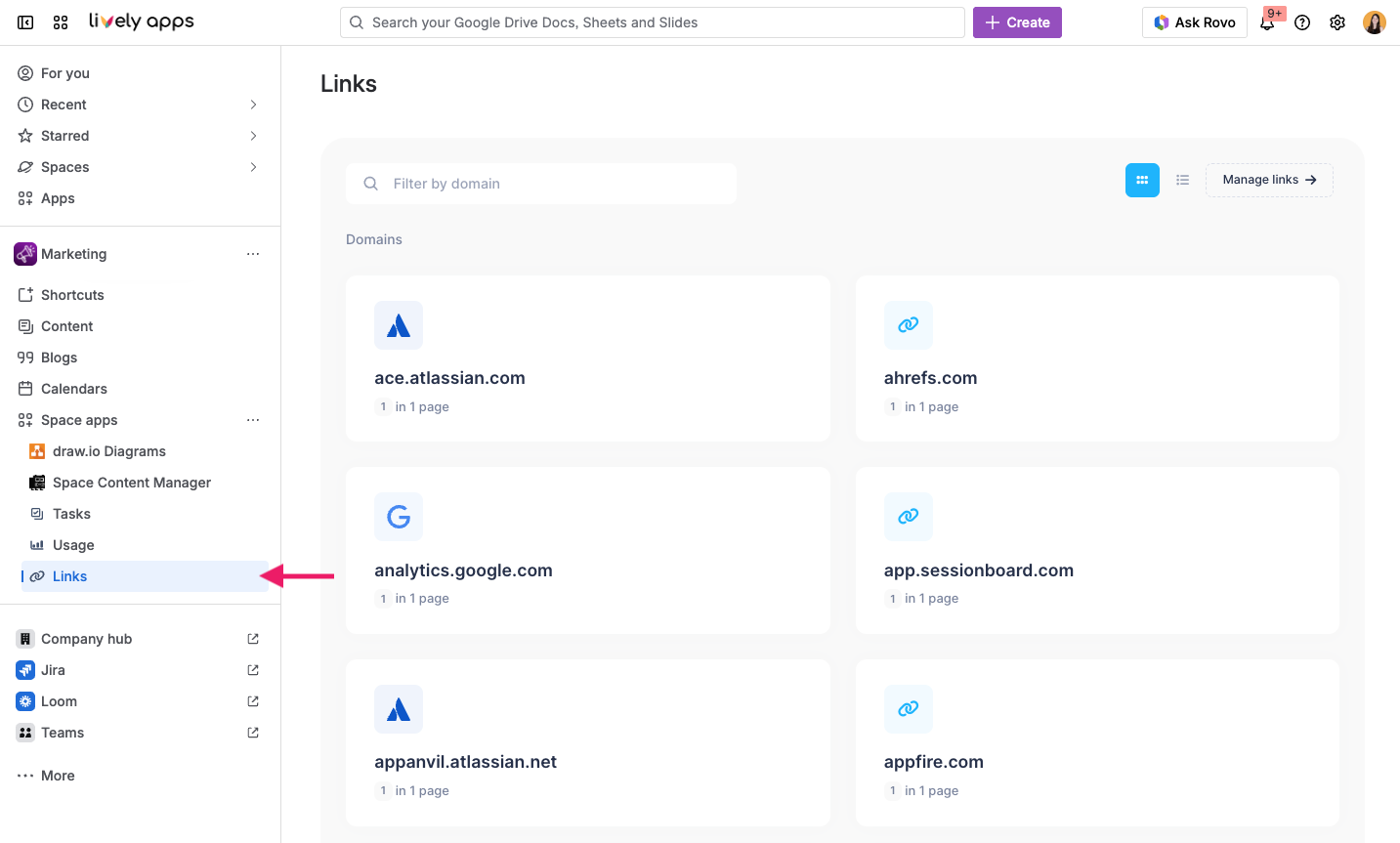Open the app switcher grid icon

60,21
